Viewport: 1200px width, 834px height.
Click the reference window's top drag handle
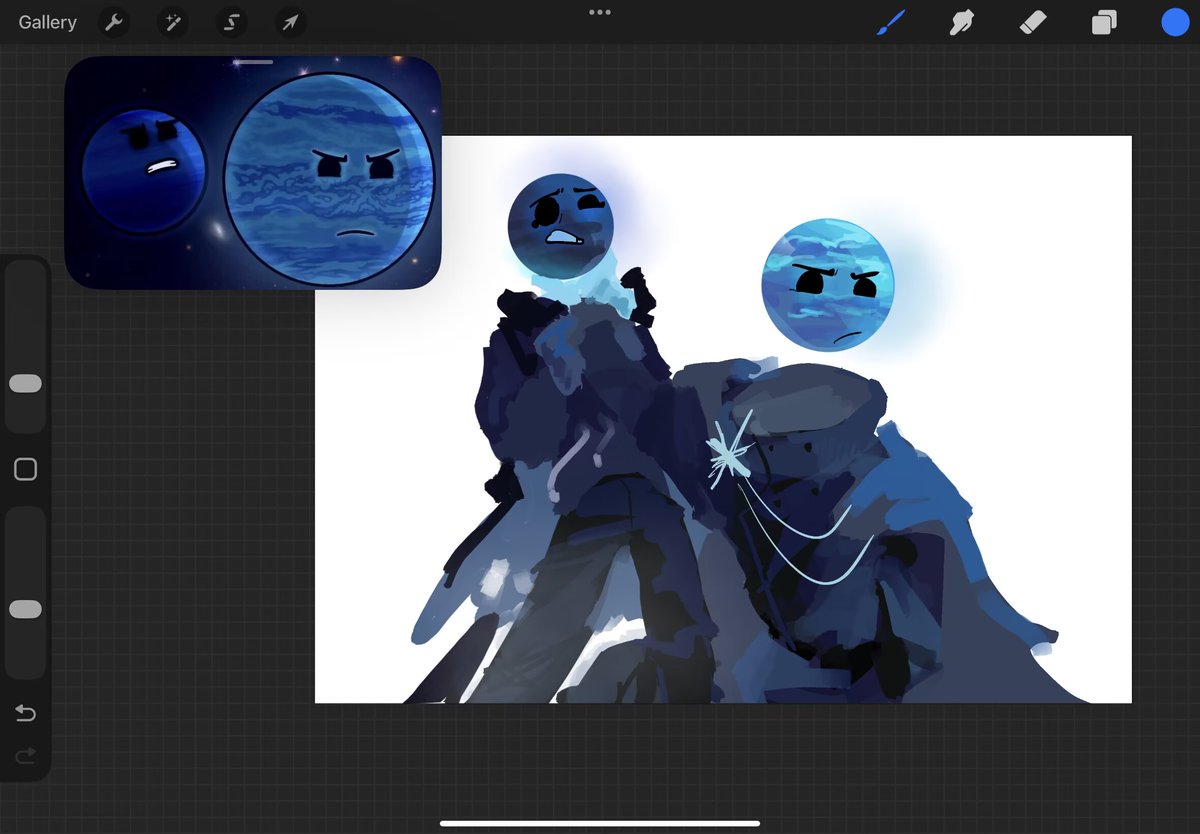(x=253, y=62)
